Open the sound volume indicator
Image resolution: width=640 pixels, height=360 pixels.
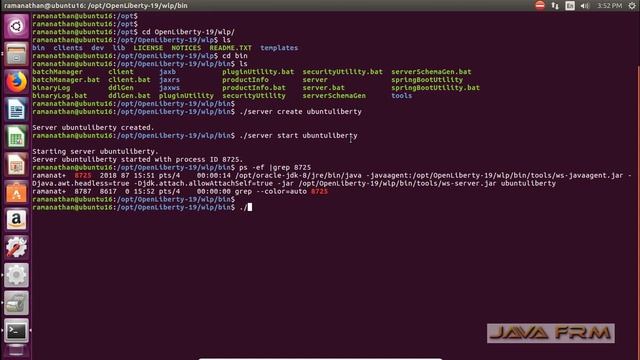[585, 5]
